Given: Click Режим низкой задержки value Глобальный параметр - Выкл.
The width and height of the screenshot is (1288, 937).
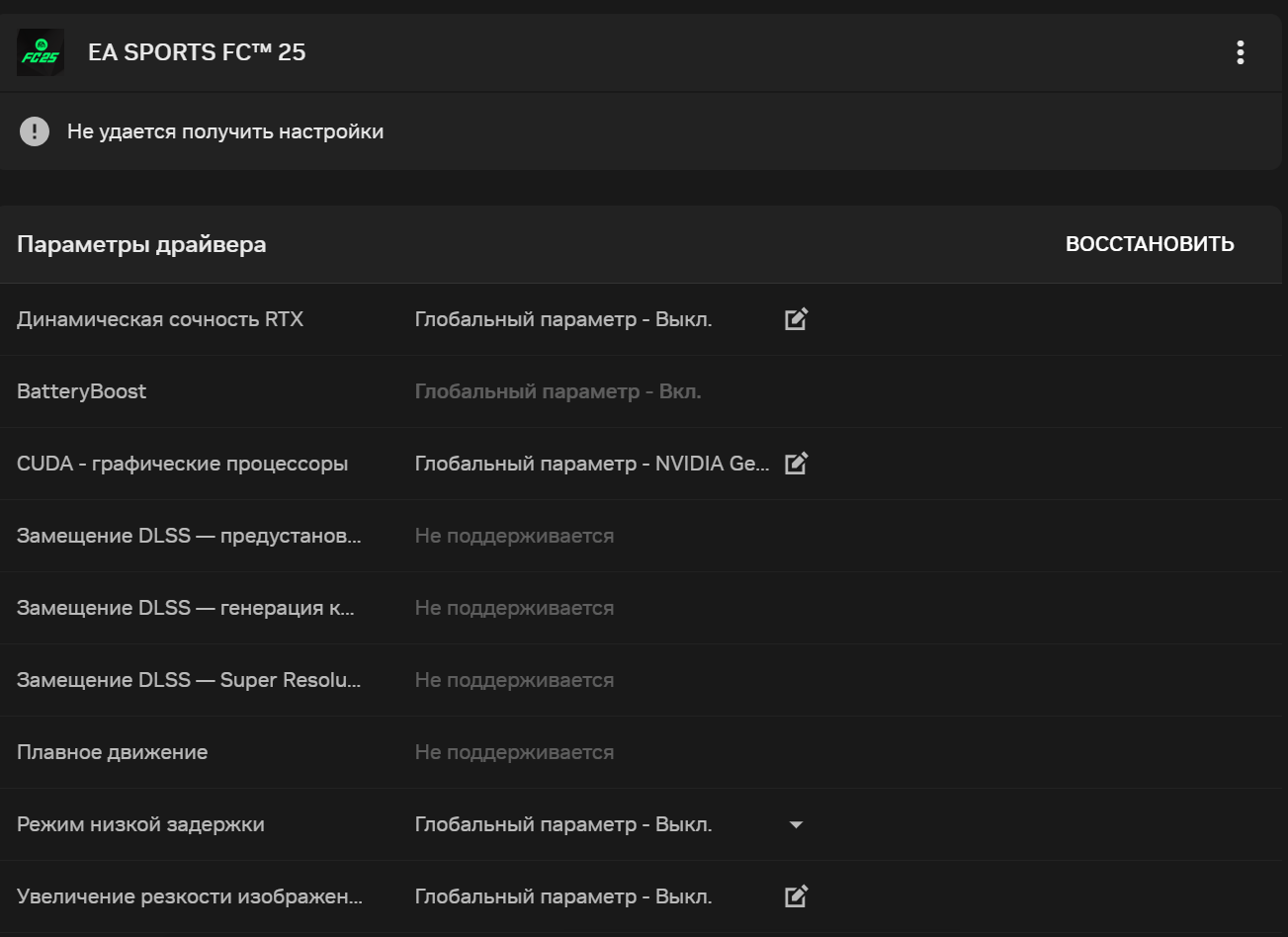Looking at the screenshot, I should click(563, 824).
